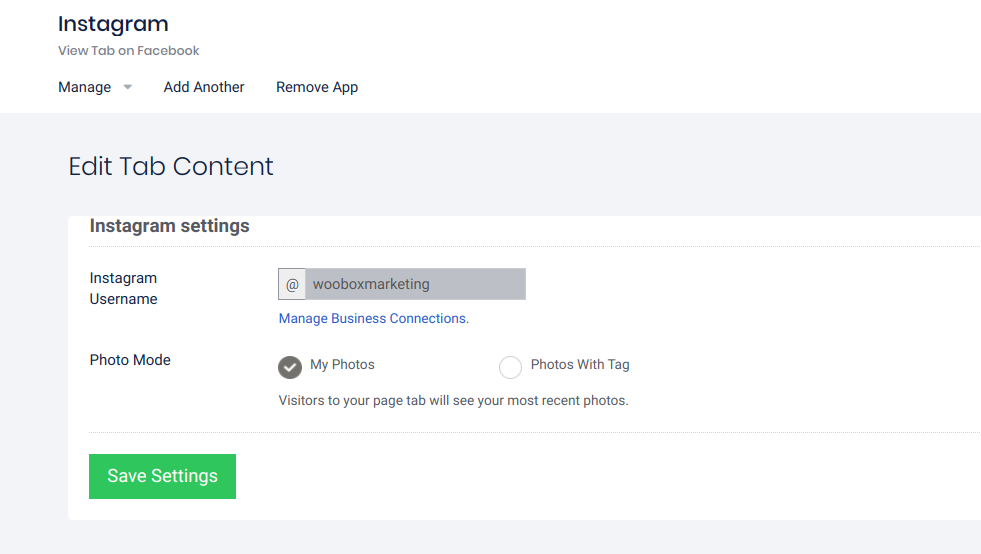The image size is (981, 554).
Task: Click the Instagram settings section header
Action: 169,226
